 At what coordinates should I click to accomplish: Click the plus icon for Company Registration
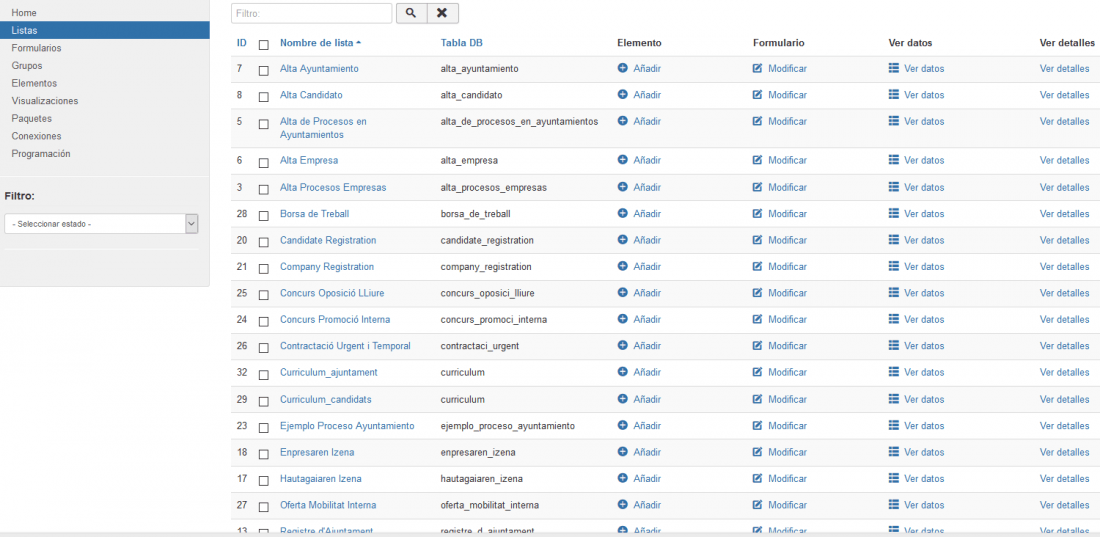click(x=622, y=267)
